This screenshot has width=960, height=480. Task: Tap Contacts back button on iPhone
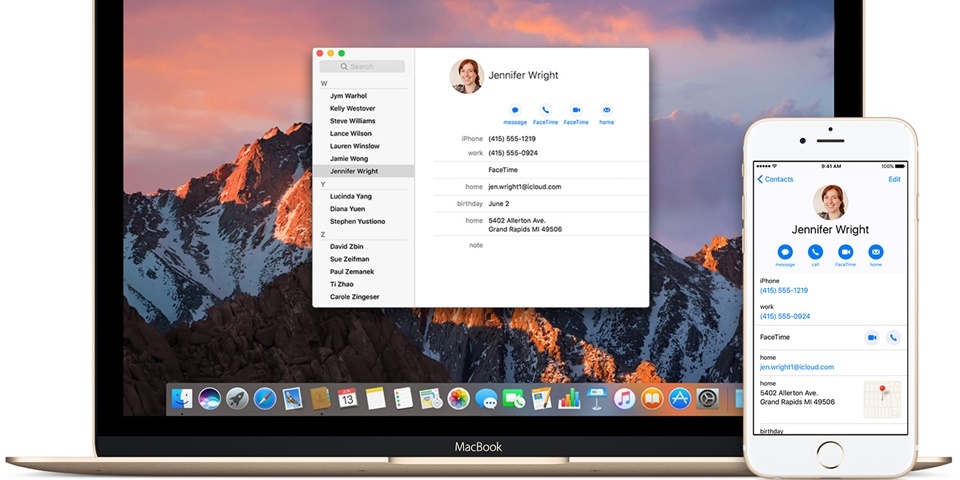[x=775, y=179]
